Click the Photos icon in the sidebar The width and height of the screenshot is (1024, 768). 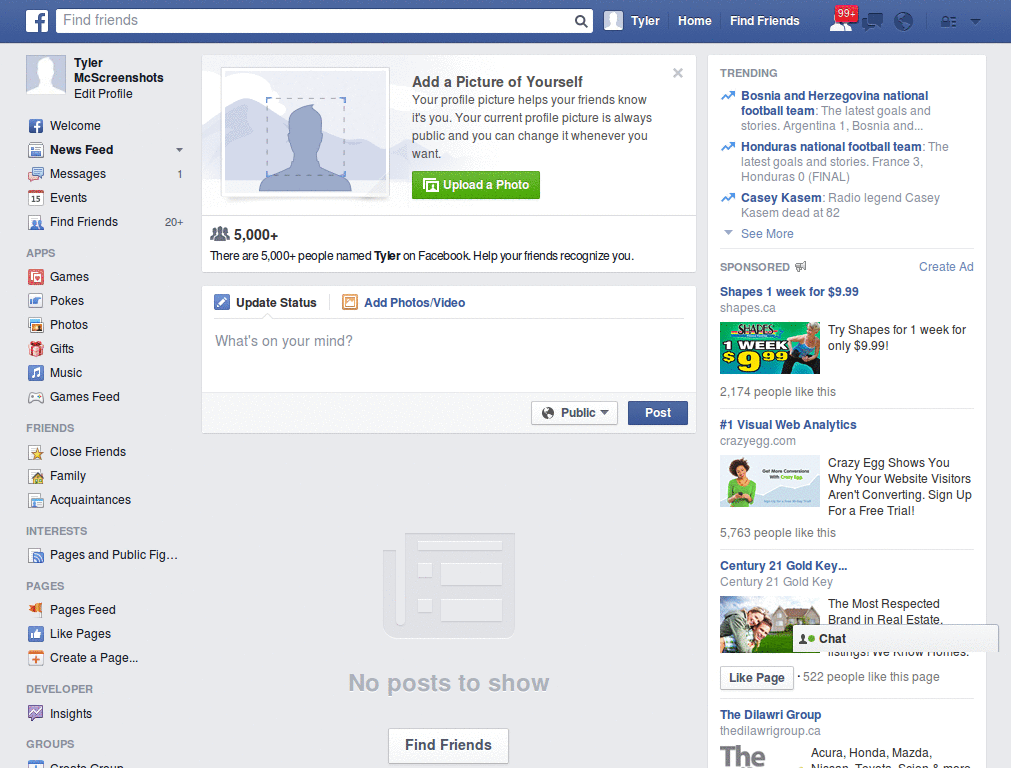36,325
